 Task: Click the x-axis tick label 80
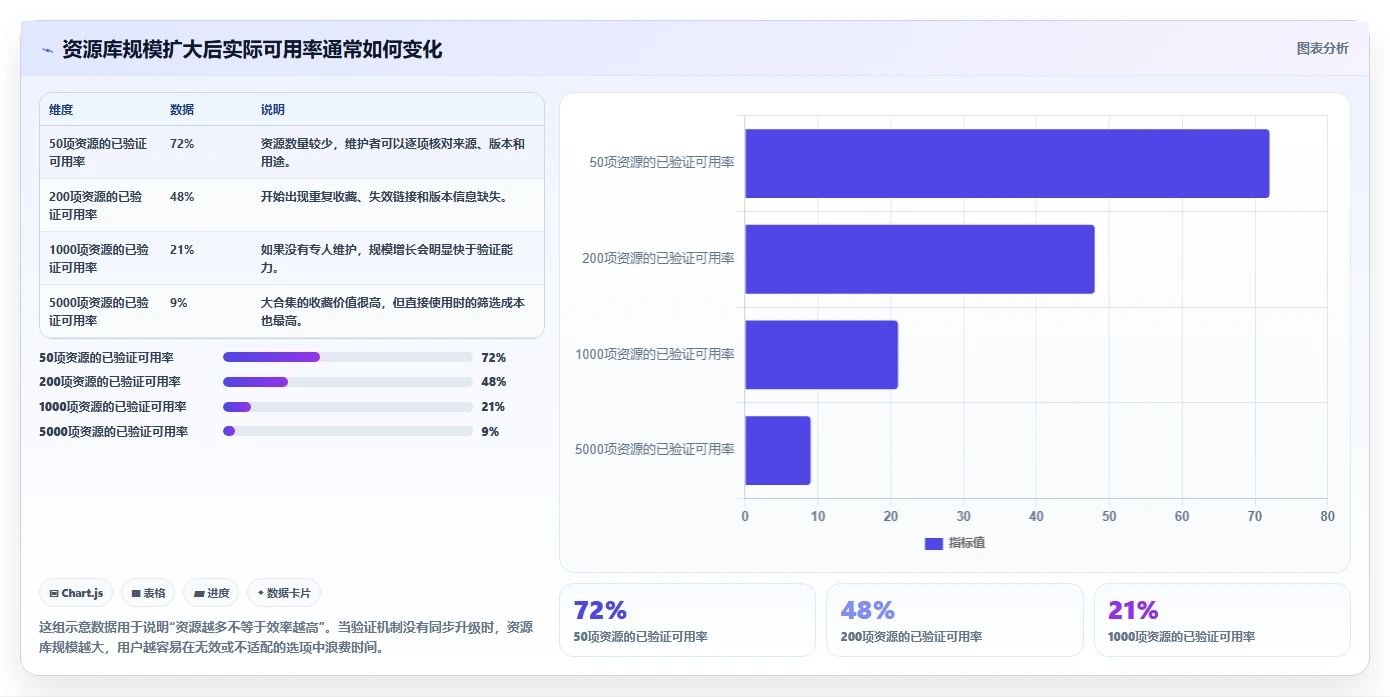[x=1327, y=516]
